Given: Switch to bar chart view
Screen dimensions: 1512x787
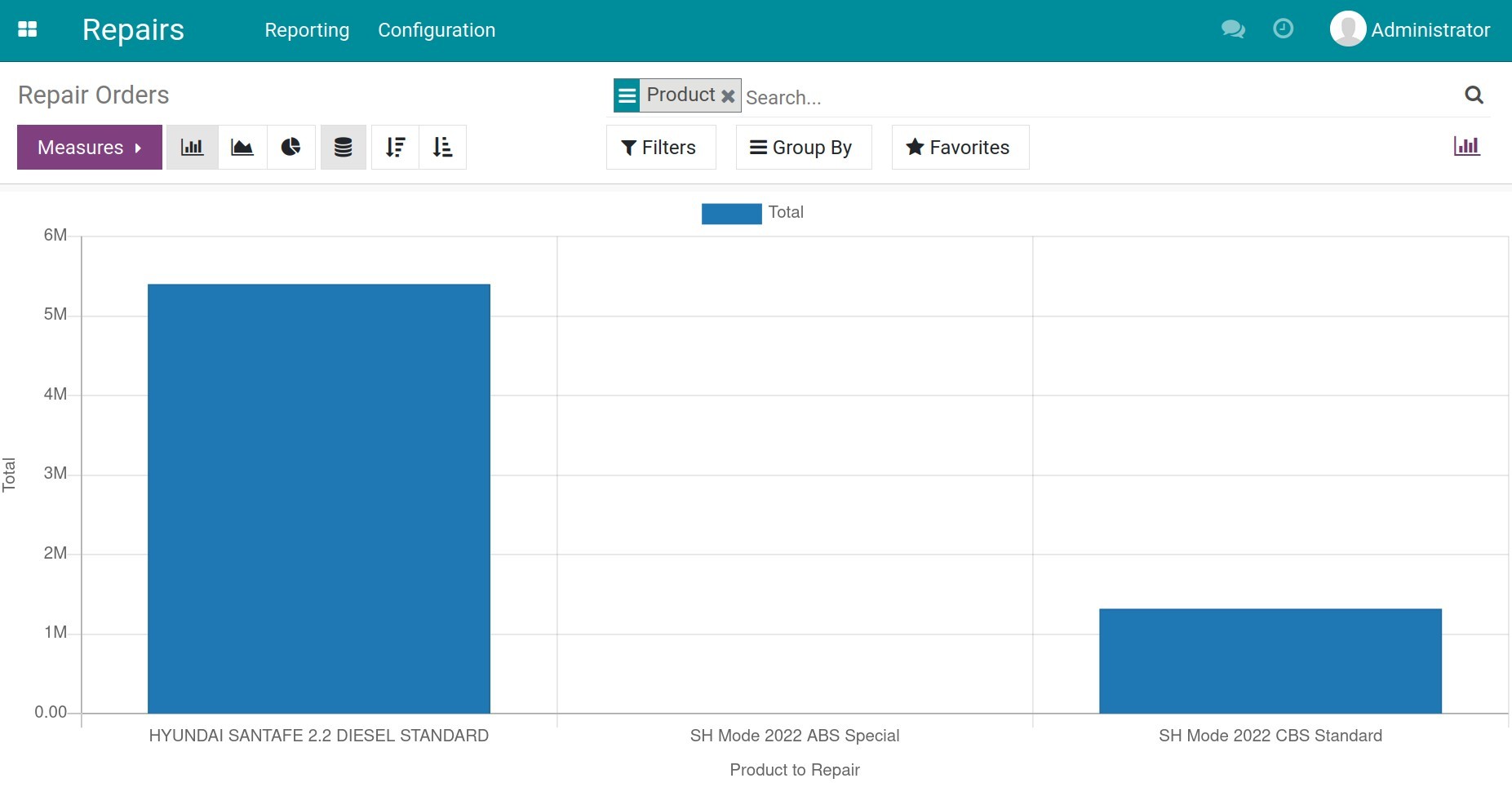Looking at the screenshot, I should tap(193, 148).
